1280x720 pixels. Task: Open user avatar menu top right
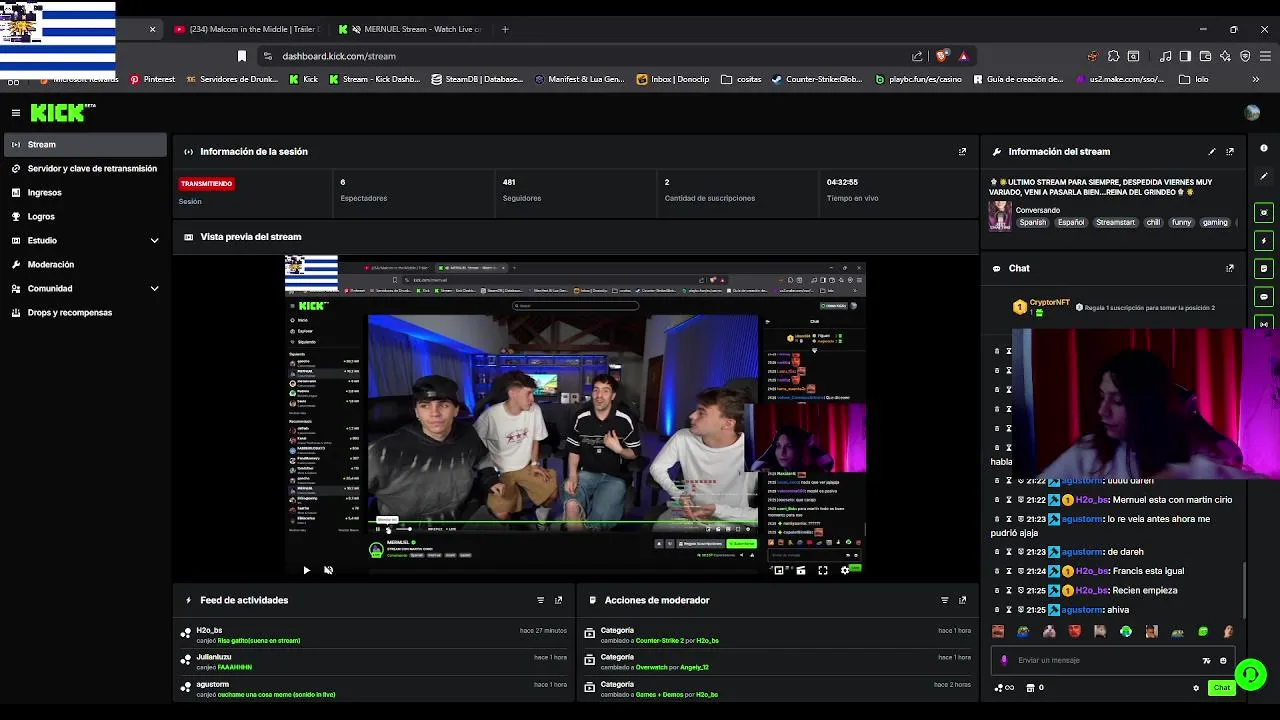click(1252, 113)
